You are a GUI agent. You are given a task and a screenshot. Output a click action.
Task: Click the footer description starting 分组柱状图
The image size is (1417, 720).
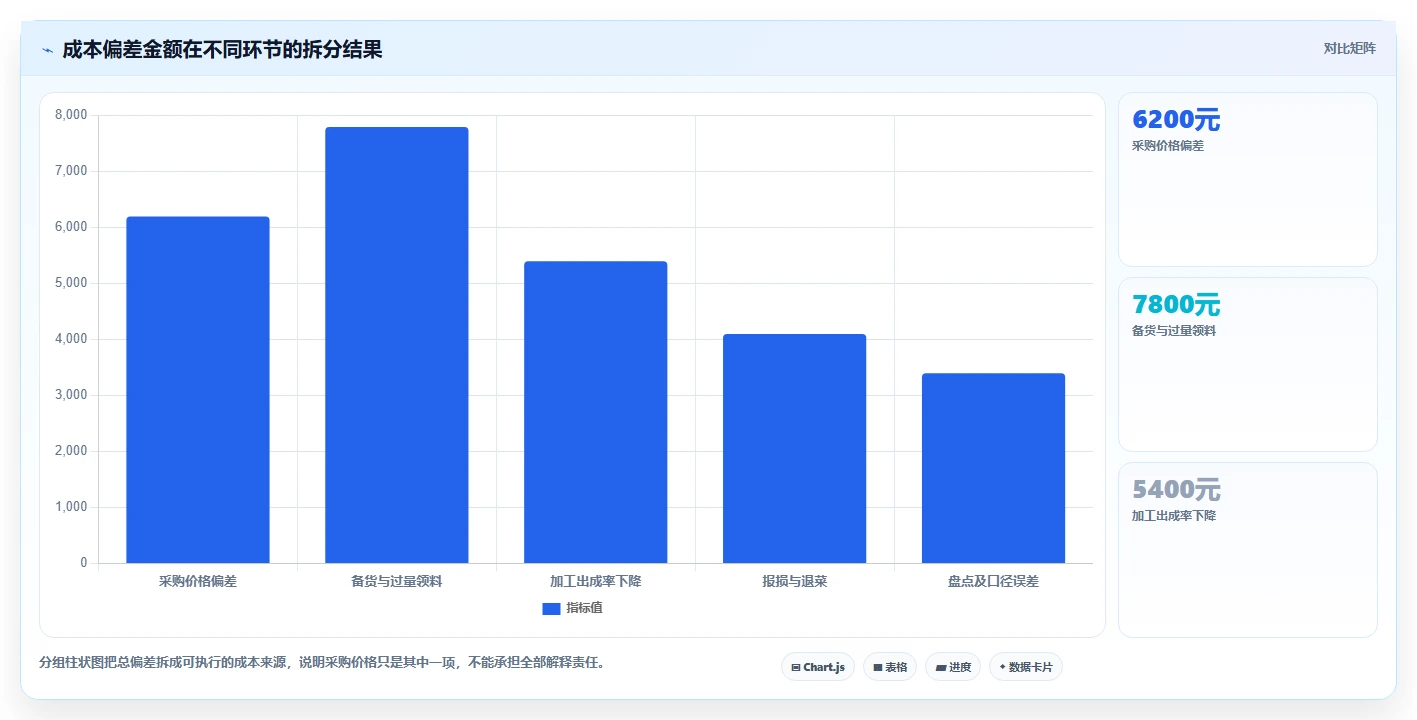coord(322,662)
